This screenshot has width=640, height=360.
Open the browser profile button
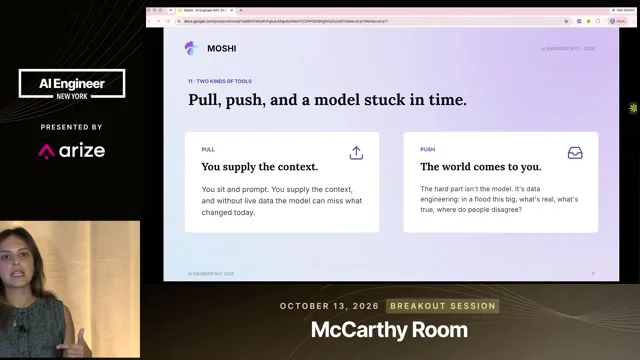click(x=618, y=21)
